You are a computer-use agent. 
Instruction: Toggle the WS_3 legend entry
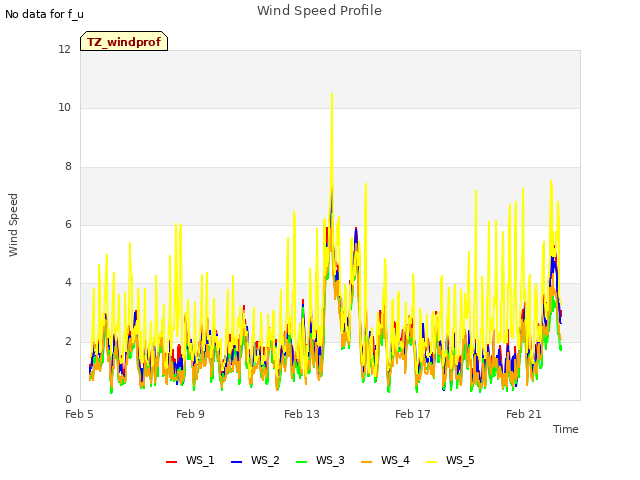pyautogui.click(x=320, y=460)
